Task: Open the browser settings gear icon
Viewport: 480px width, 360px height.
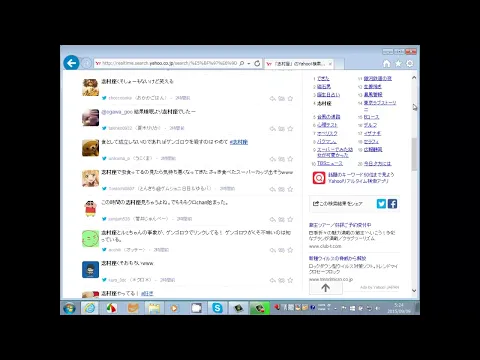Action: [x=410, y=63]
